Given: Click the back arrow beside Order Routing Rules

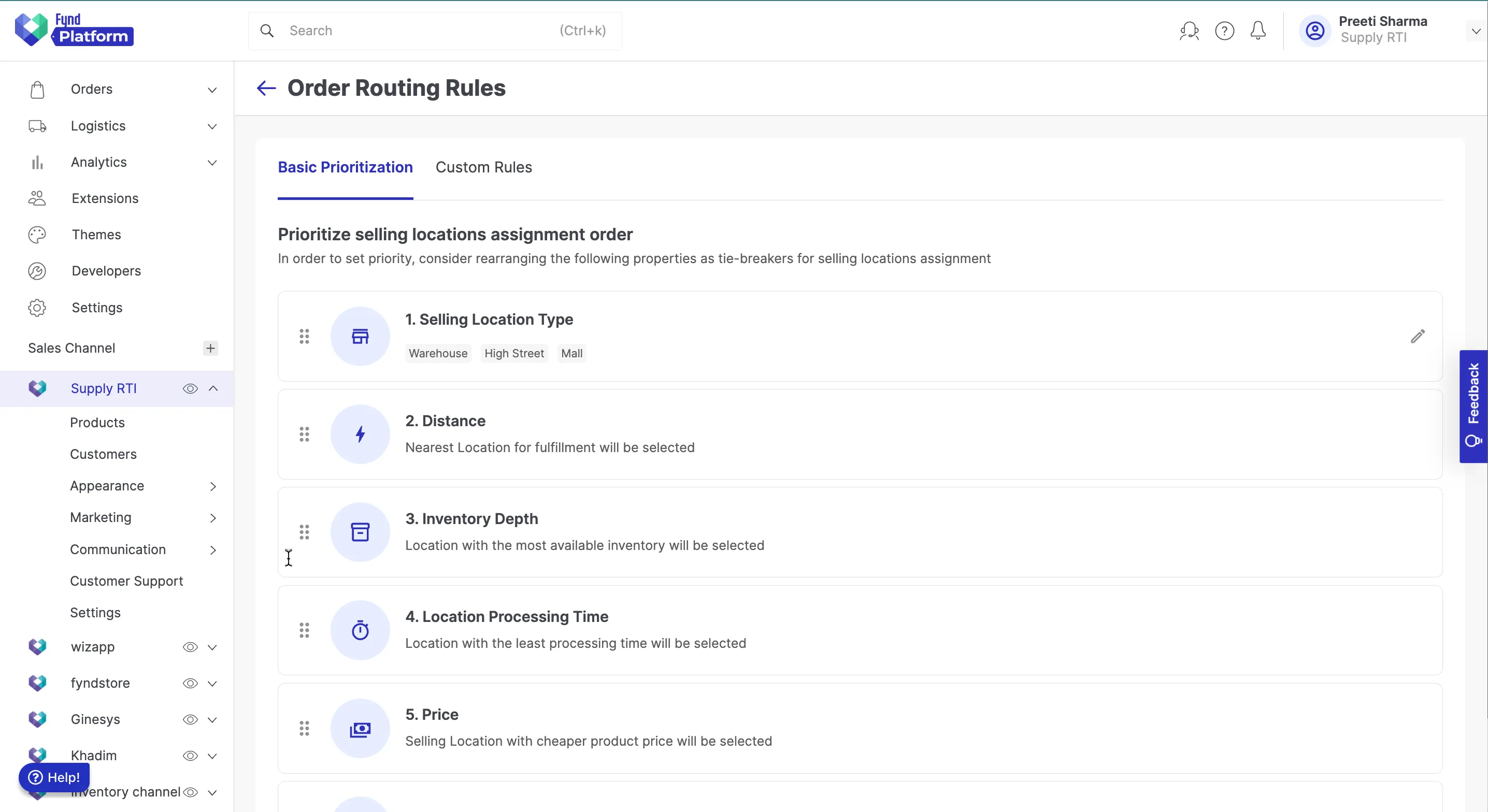Looking at the screenshot, I should pyautogui.click(x=266, y=88).
